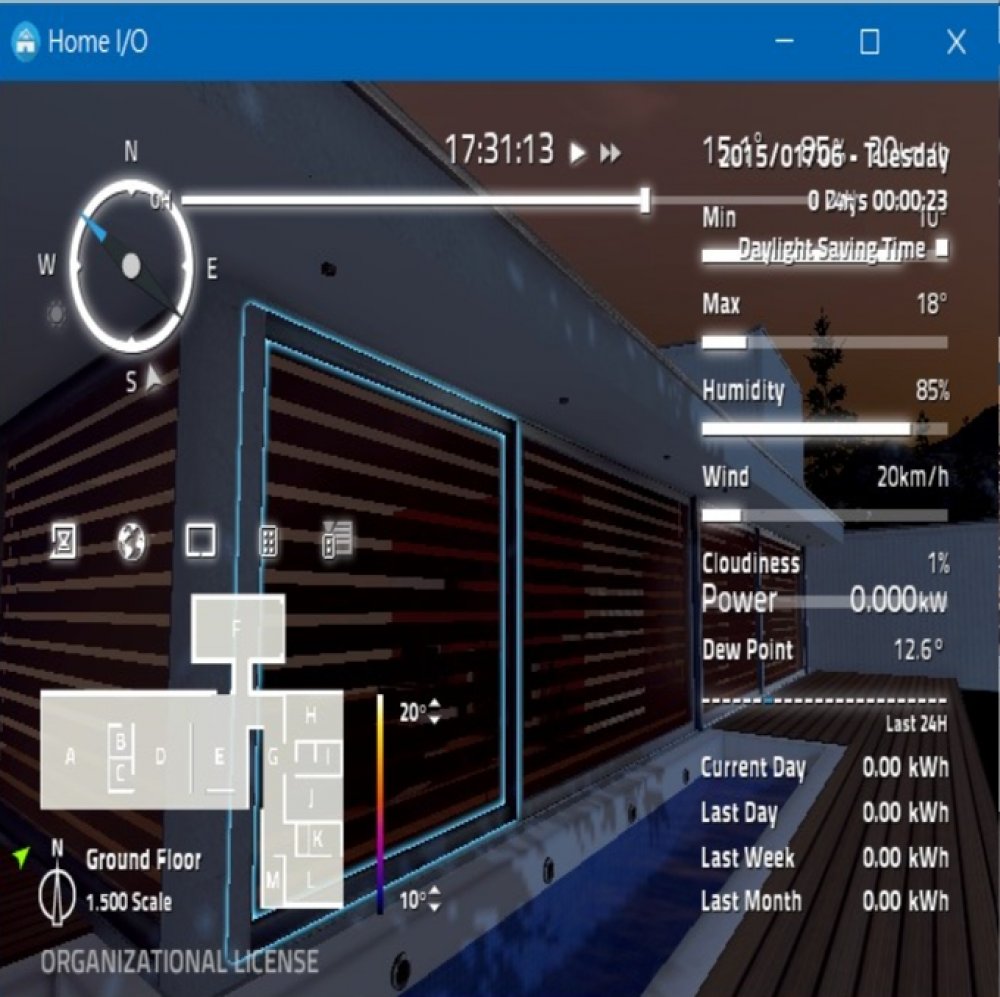Click the arrow cursor icon near S

pyautogui.click(x=153, y=378)
